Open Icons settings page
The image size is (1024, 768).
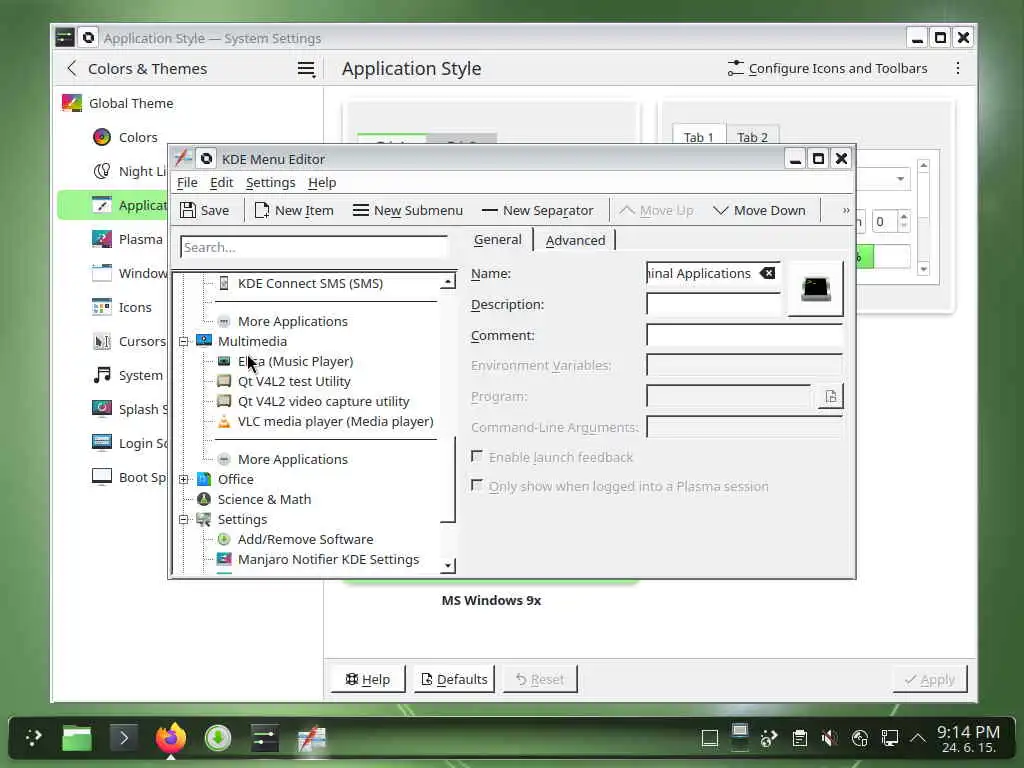[x=121, y=307]
